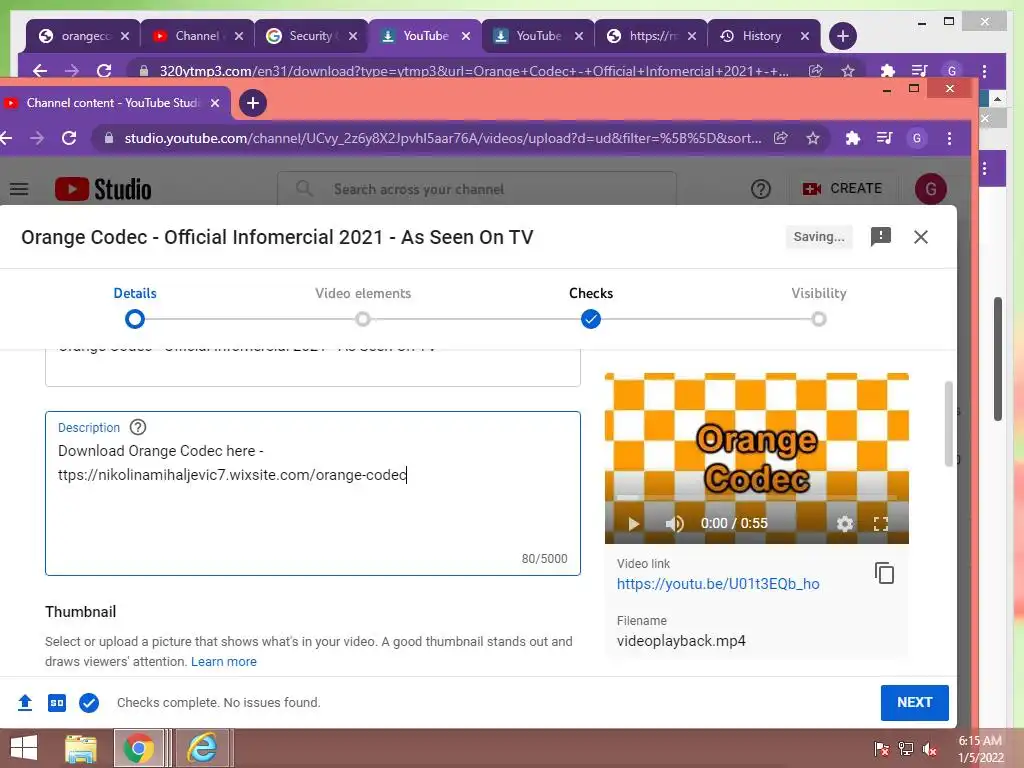The width and height of the screenshot is (1024, 768).
Task: Click the muted speaker tray icon
Action: click(930, 749)
